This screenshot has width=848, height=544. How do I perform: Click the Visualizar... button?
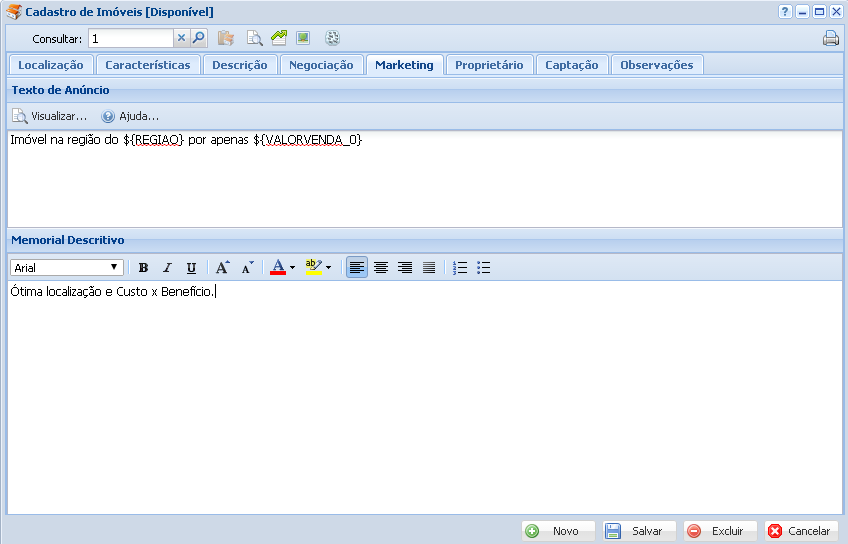click(x=50, y=116)
